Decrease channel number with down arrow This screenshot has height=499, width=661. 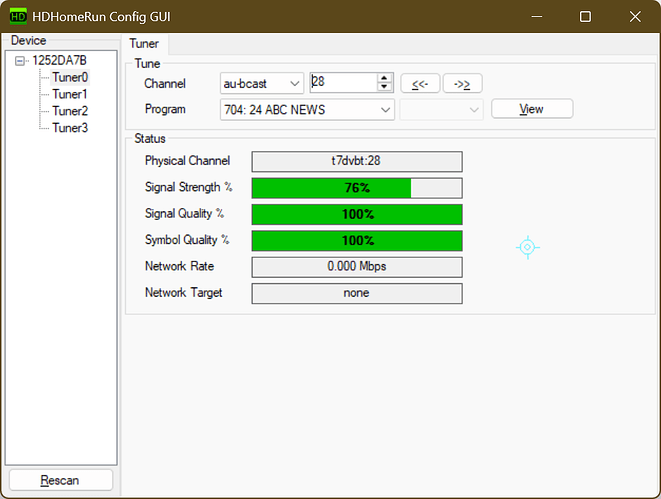point(383,88)
